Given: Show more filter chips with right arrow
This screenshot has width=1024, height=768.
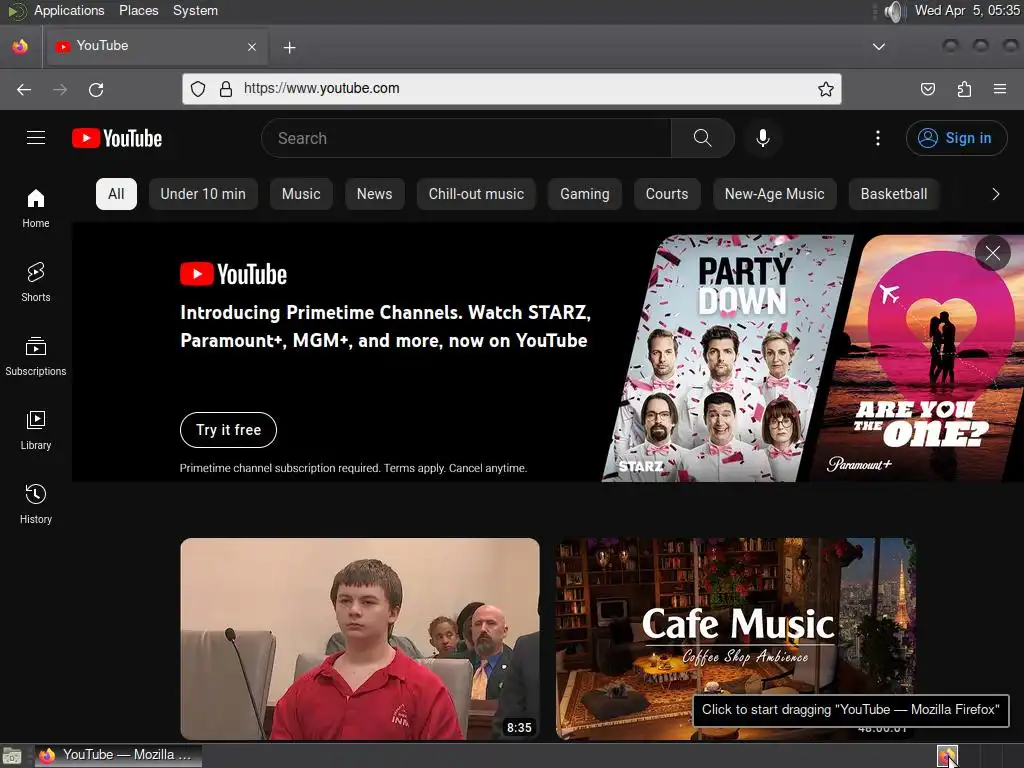Looking at the screenshot, I should 995,194.
